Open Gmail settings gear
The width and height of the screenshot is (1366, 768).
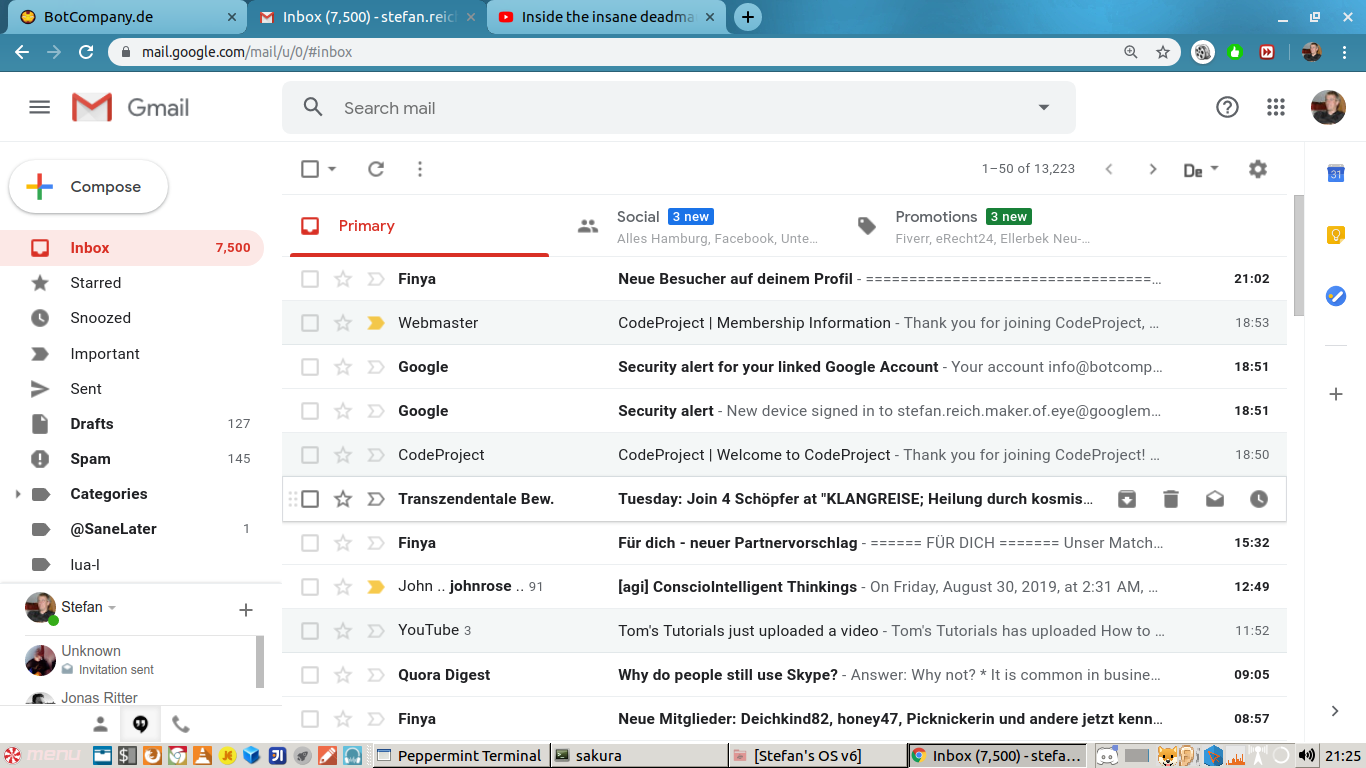tap(1258, 169)
